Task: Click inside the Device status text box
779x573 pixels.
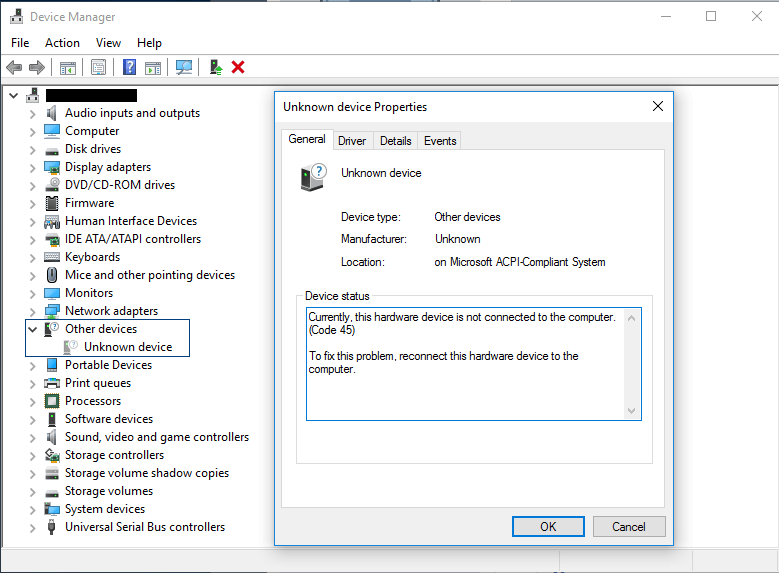Action: click(x=466, y=390)
